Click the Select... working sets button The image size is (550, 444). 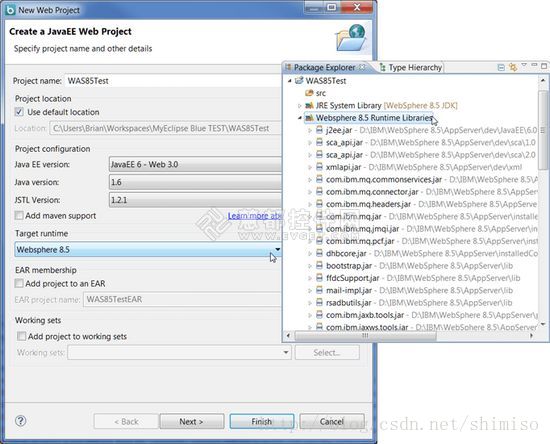(327, 352)
